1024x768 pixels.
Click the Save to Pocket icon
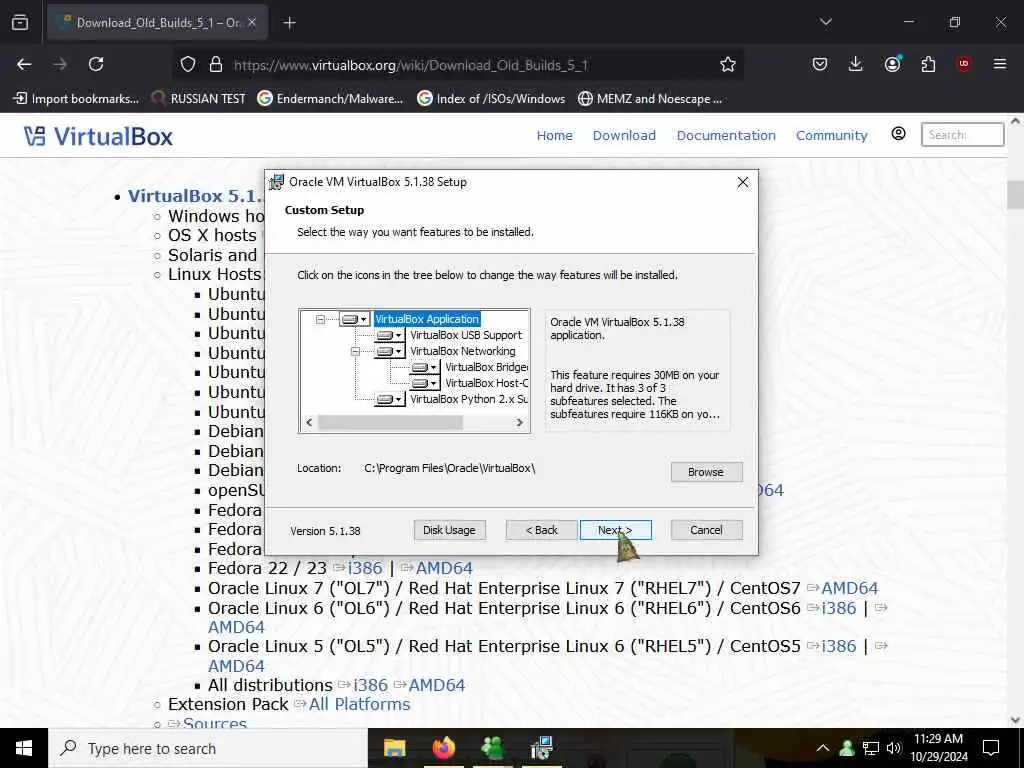[x=820, y=64]
